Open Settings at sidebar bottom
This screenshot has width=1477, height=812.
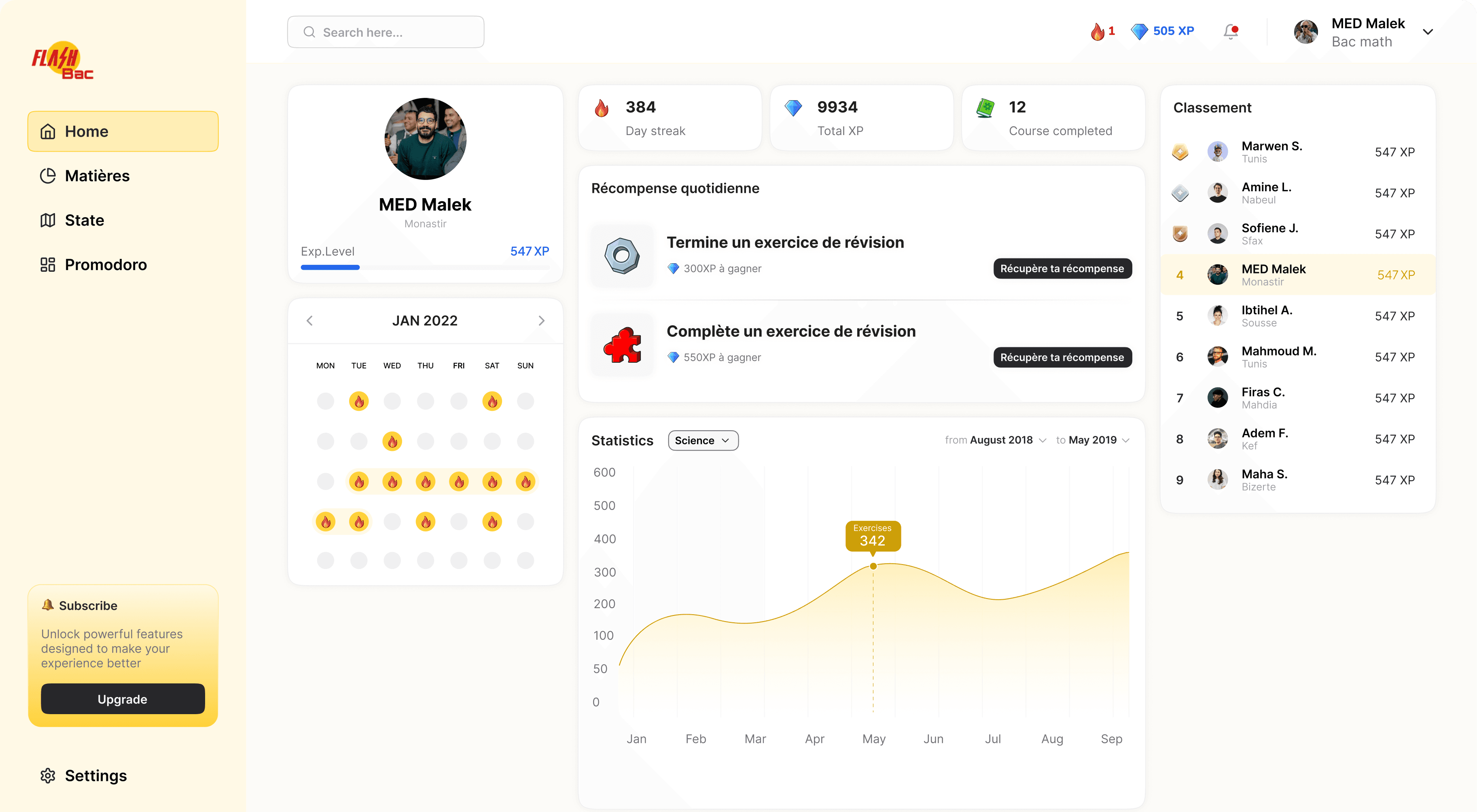pyautogui.click(x=95, y=775)
